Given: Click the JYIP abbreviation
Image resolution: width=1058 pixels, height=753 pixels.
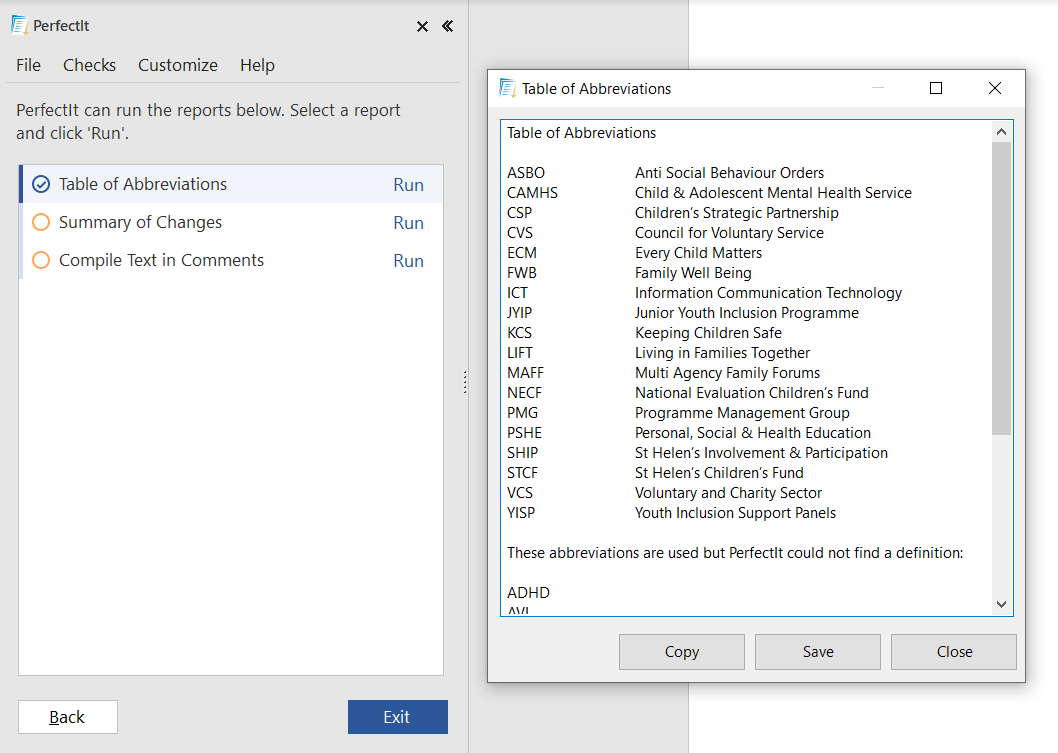Looking at the screenshot, I should (520, 313).
